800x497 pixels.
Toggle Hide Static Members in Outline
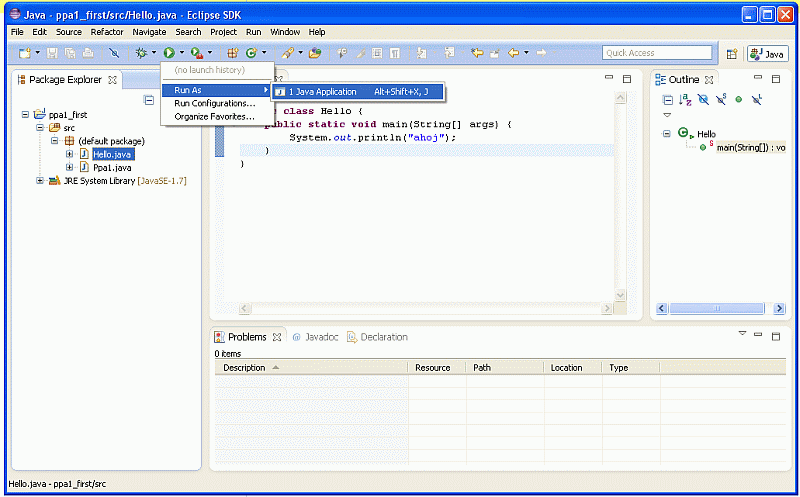[x=720, y=100]
